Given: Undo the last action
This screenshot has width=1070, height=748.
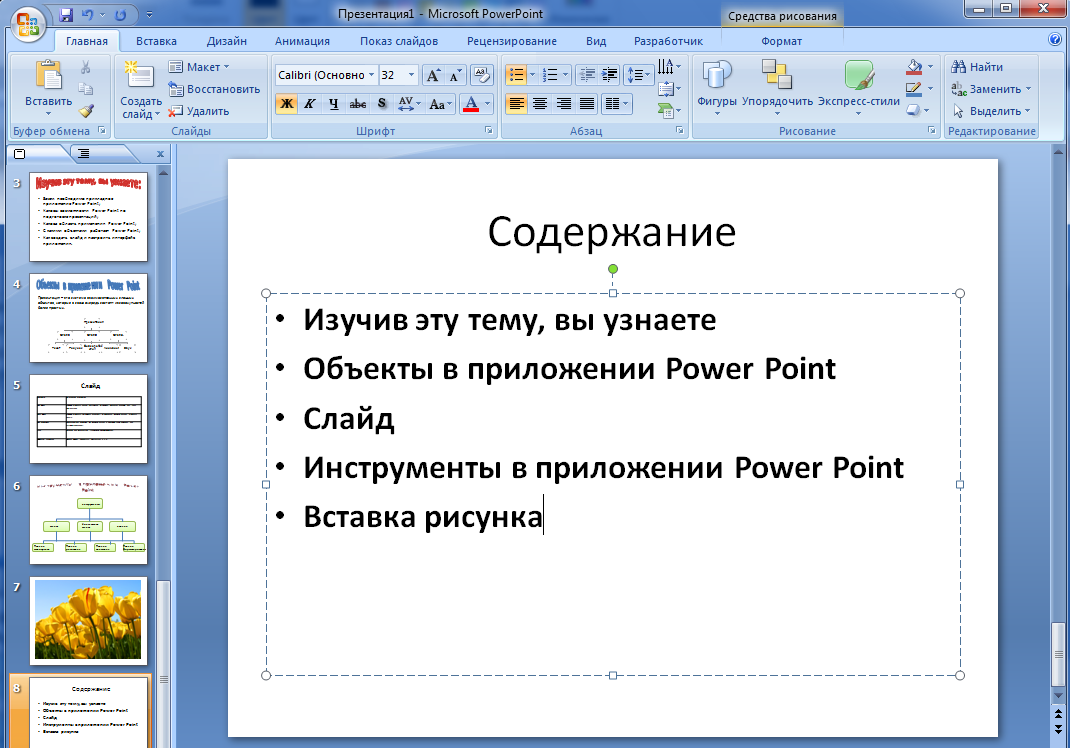Looking at the screenshot, I should click(87, 14).
